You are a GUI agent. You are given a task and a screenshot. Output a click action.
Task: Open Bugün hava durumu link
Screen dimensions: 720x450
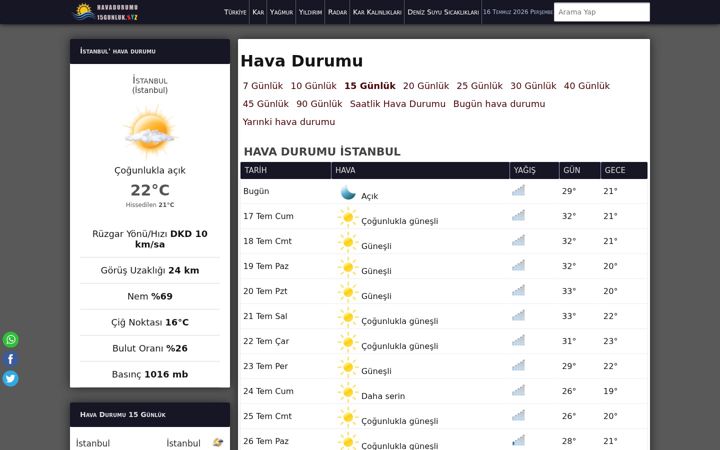[x=499, y=104]
